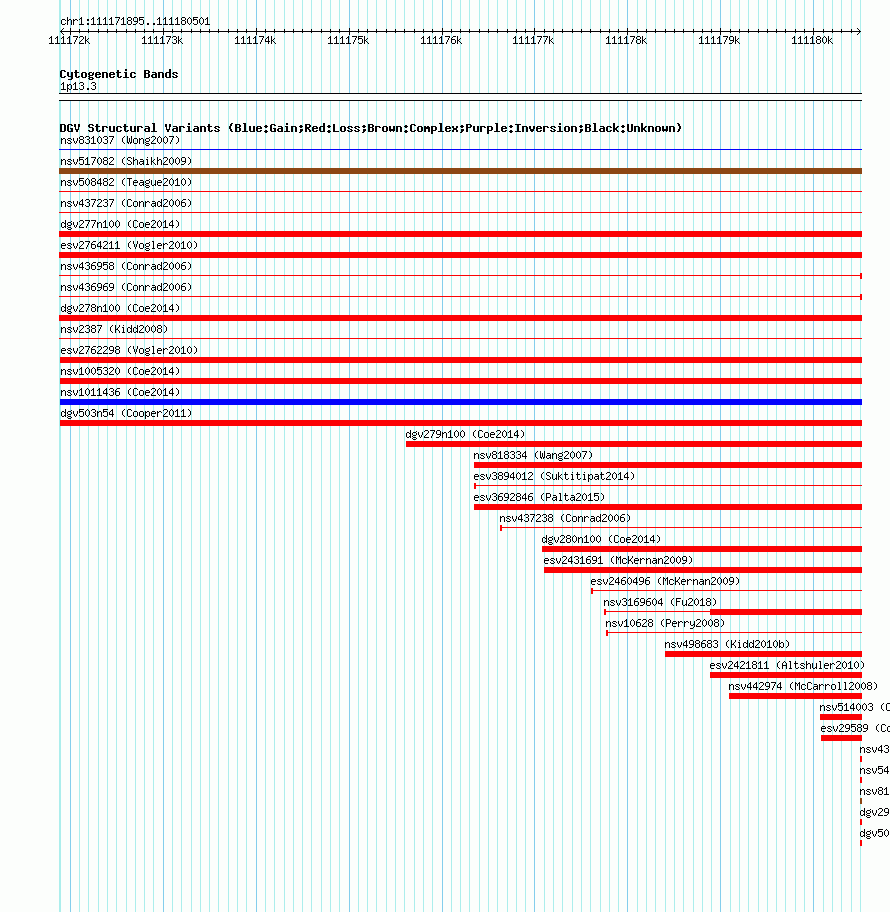Select esv2460496 (McKernan2009) variant label
This screenshot has width=890, height=912.
click(x=665, y=580)
